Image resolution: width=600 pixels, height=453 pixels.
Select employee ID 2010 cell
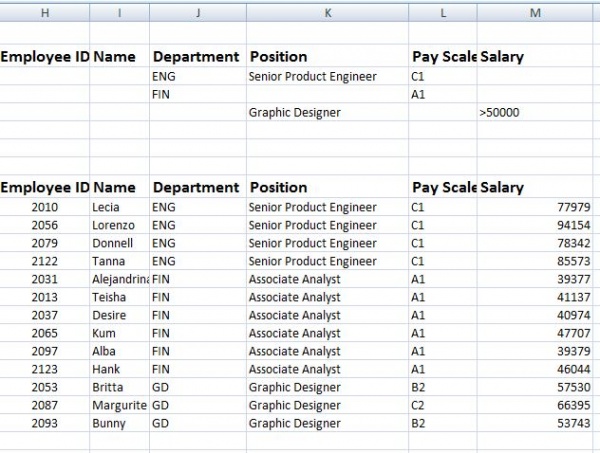tap(45, 207)
